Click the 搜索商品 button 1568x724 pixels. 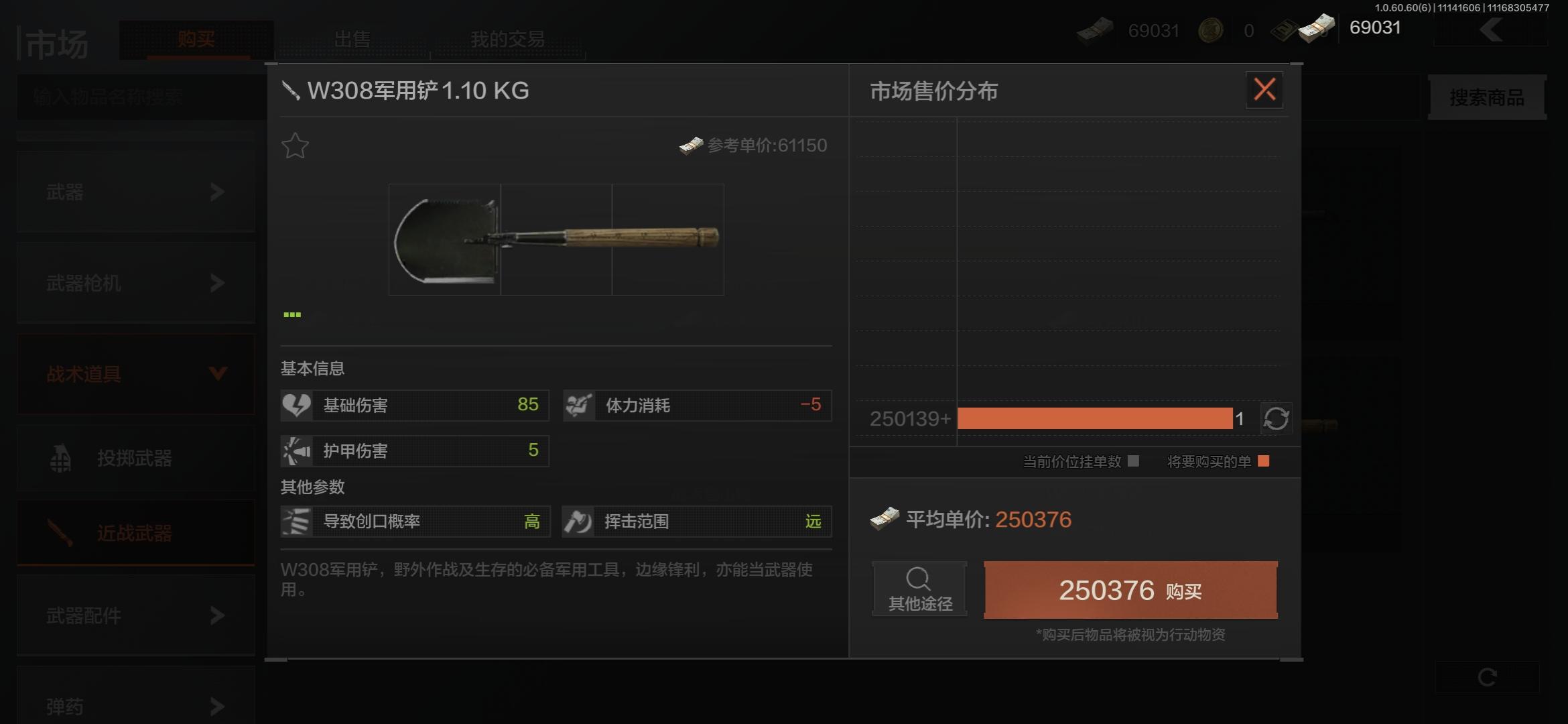(1487, 98)
